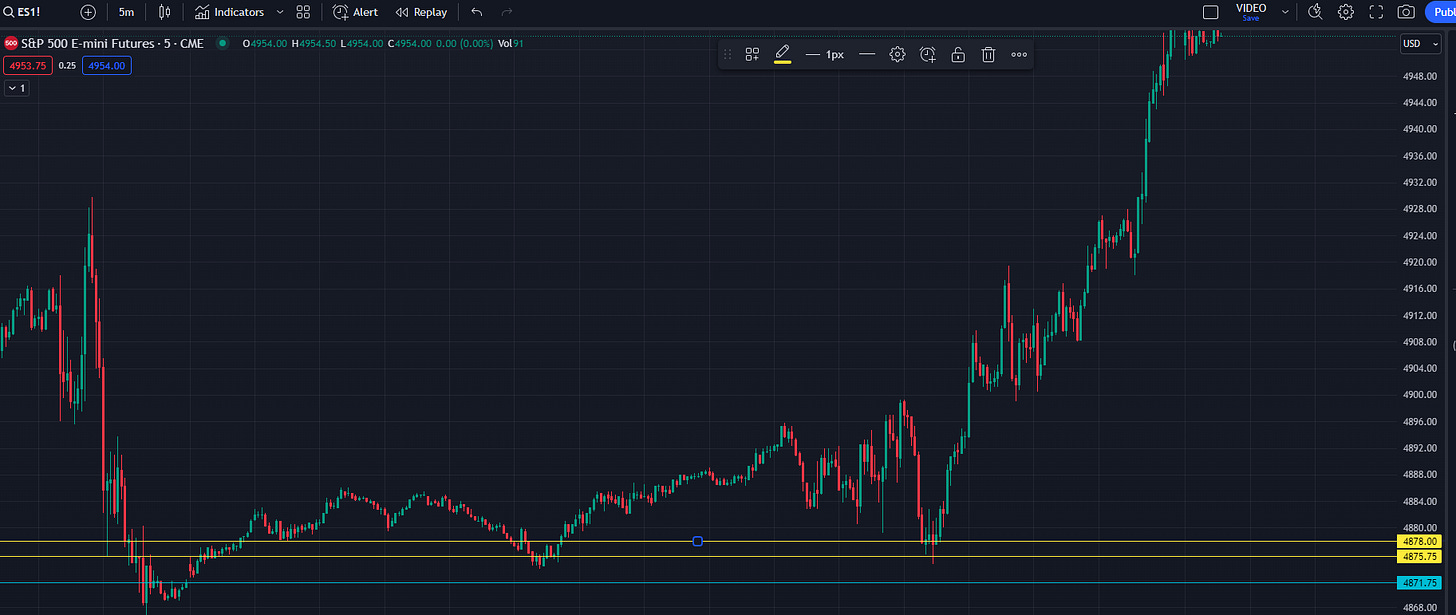
Task: Redo the last undone action
Action: click(x=507, y=12)
